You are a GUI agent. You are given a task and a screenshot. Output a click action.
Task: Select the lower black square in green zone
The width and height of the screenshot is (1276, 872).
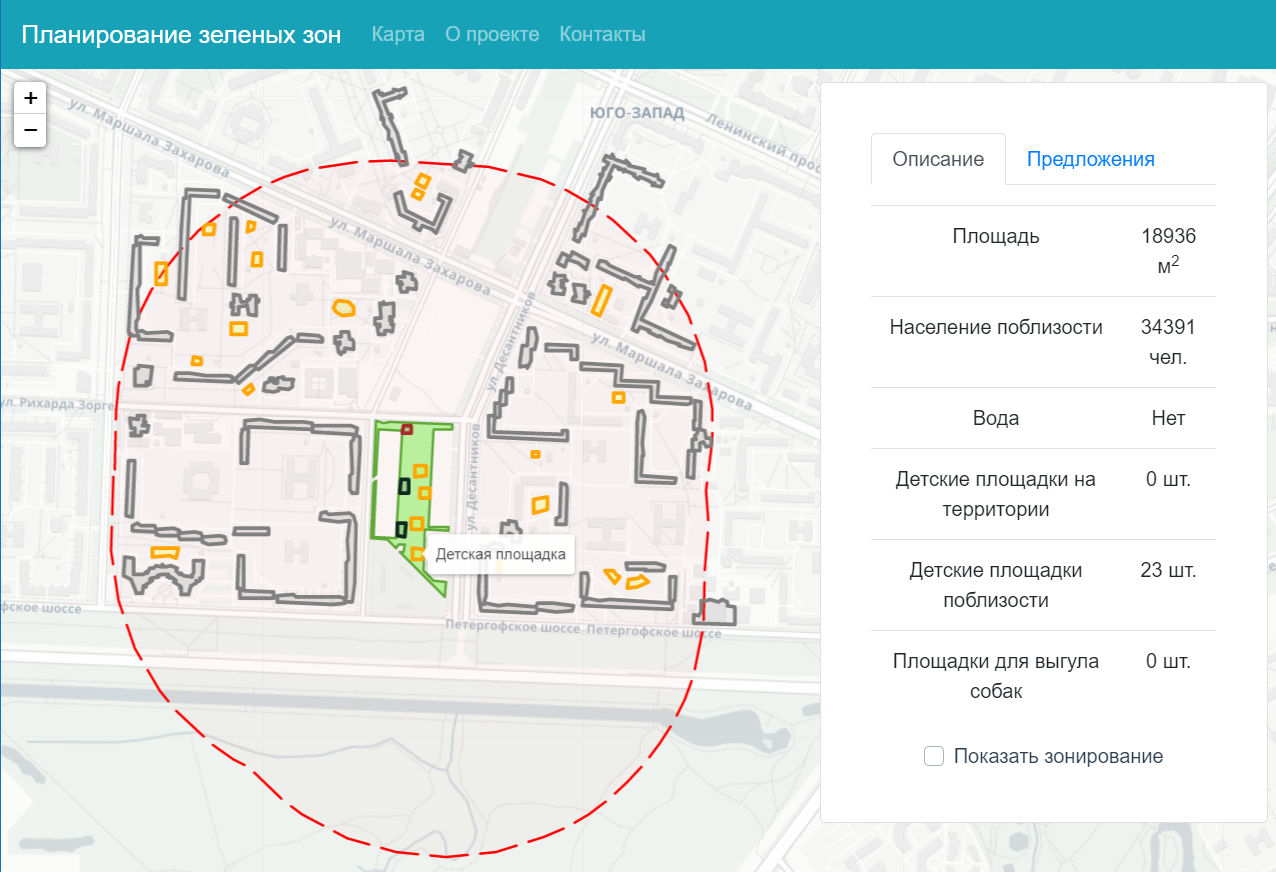[x=401, y=529]
